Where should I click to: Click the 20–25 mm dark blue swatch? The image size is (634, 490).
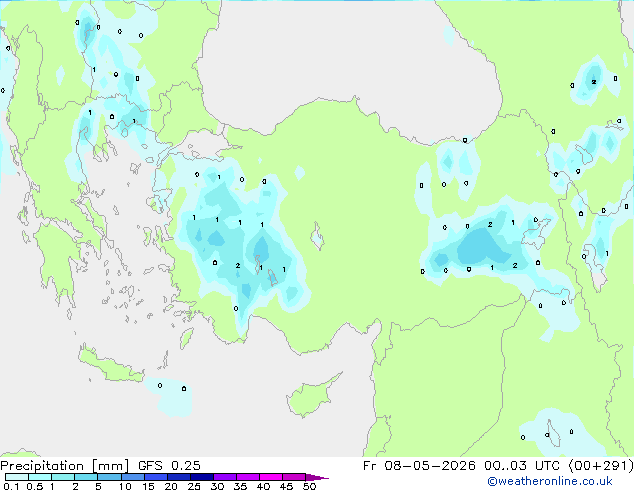pos(178,477)
